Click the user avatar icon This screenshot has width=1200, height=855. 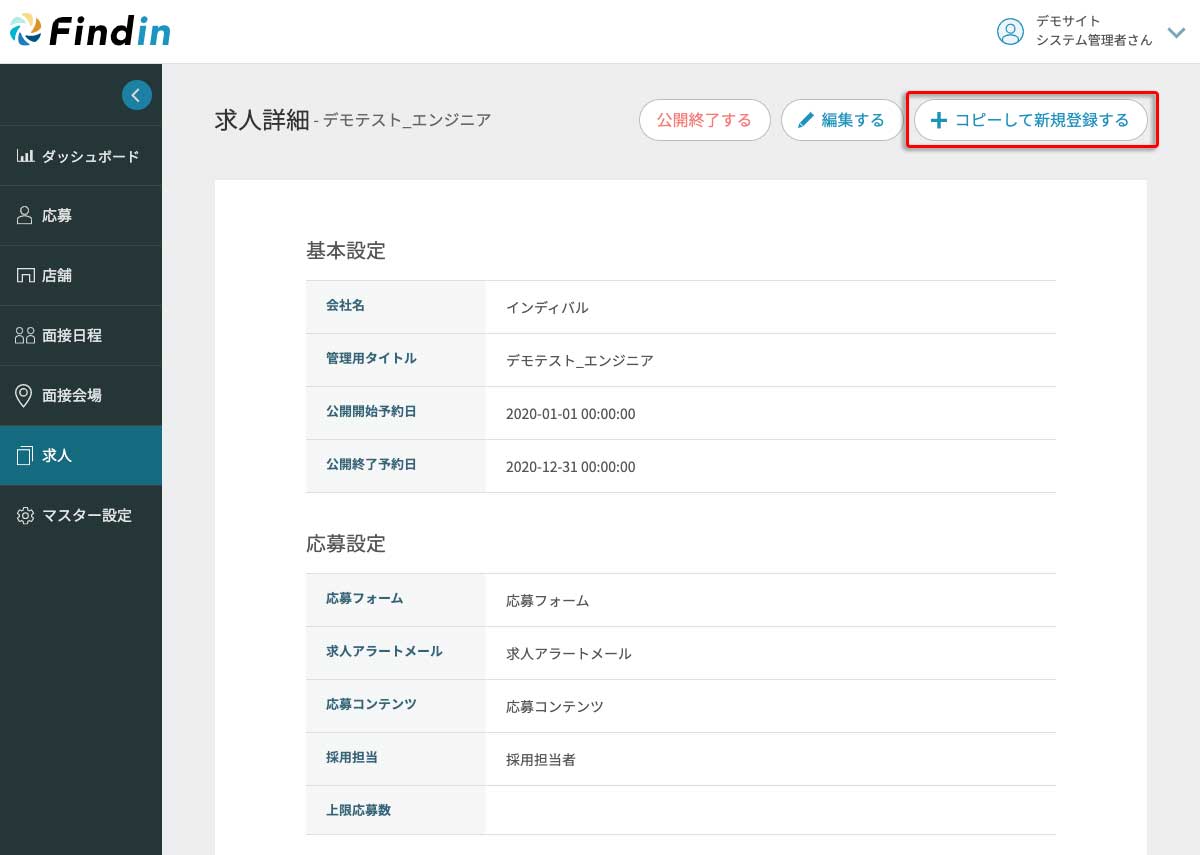pyautogui.click(x=1010, y=31)
